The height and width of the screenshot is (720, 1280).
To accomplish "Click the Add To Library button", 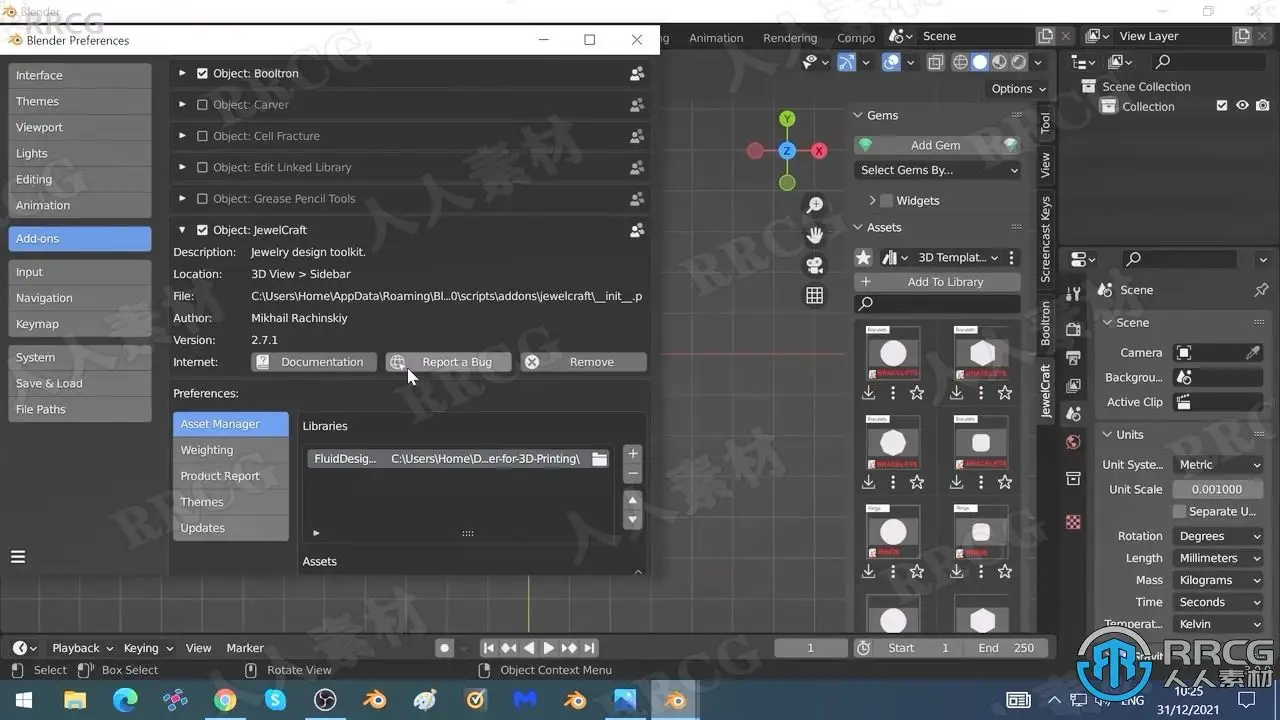I will click(937, 282).
